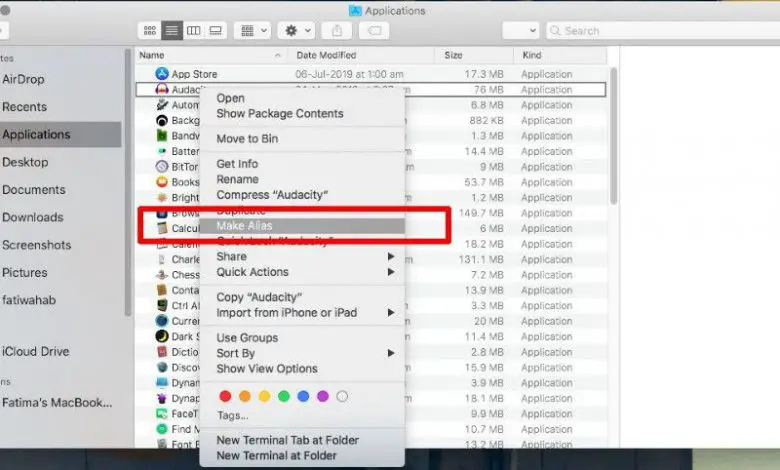
Task: Sort by Date Modified column header
Action: [362, 55]
